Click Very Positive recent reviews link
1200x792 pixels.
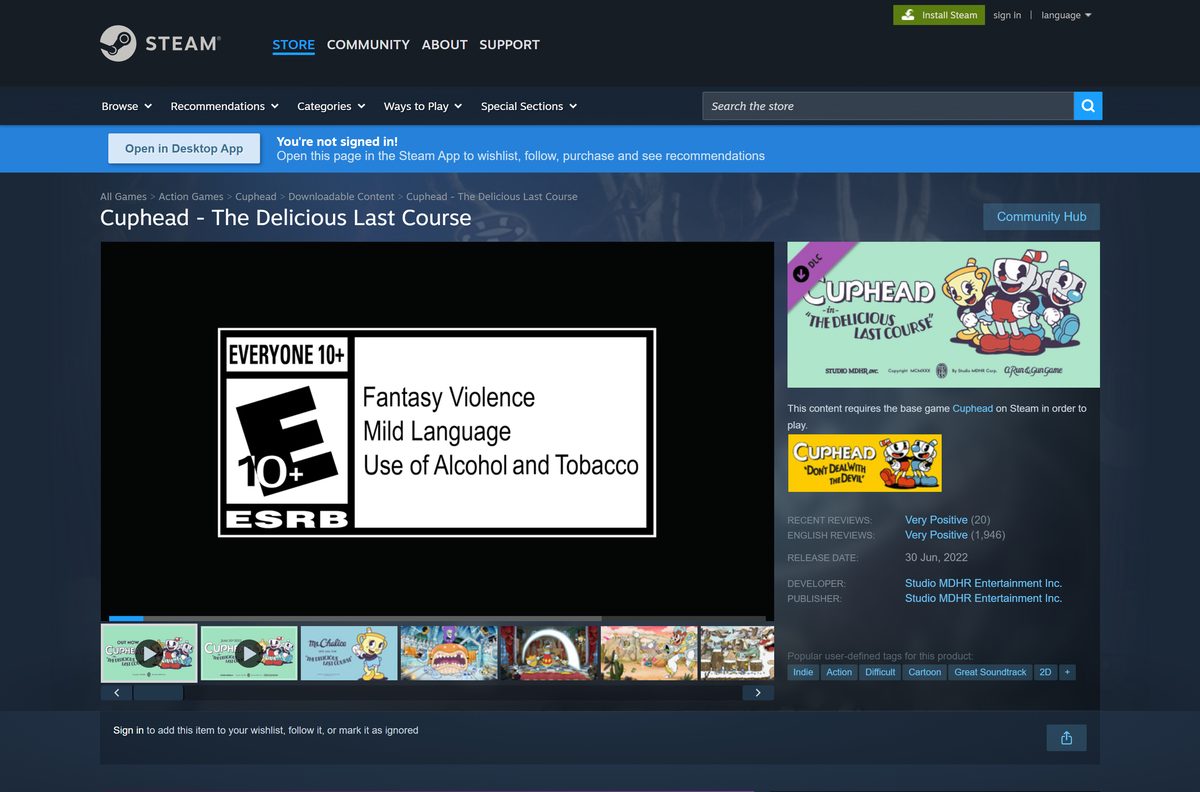tap(936, 520)
